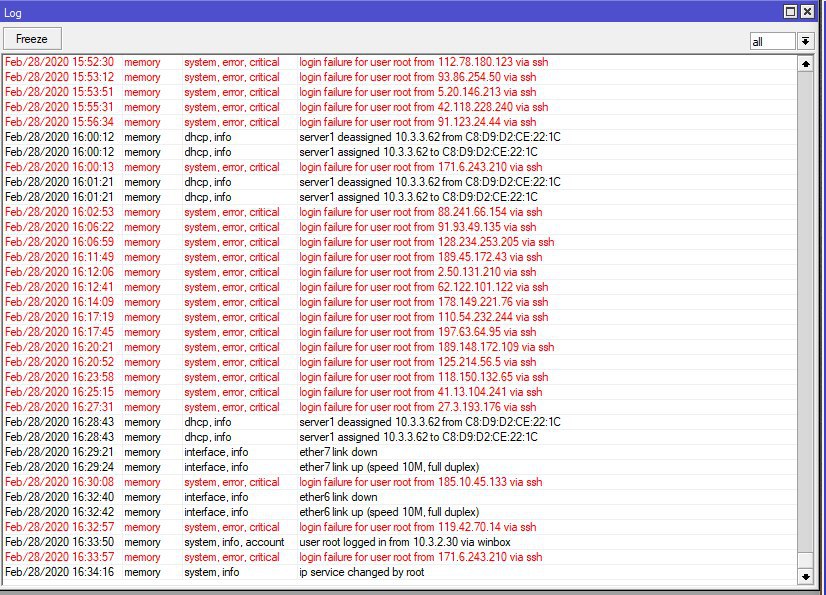Select log entry from 112.78.180.123

tap(400, 62)
